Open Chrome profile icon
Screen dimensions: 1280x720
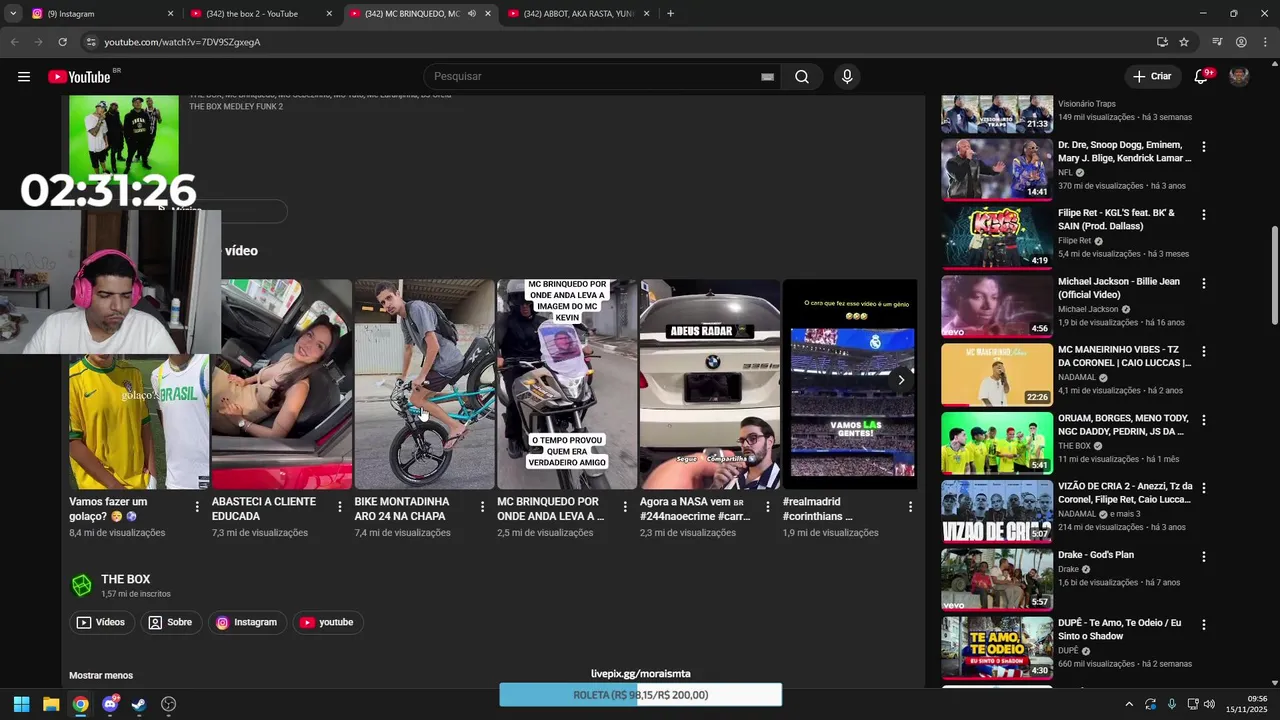[1241, 42]
